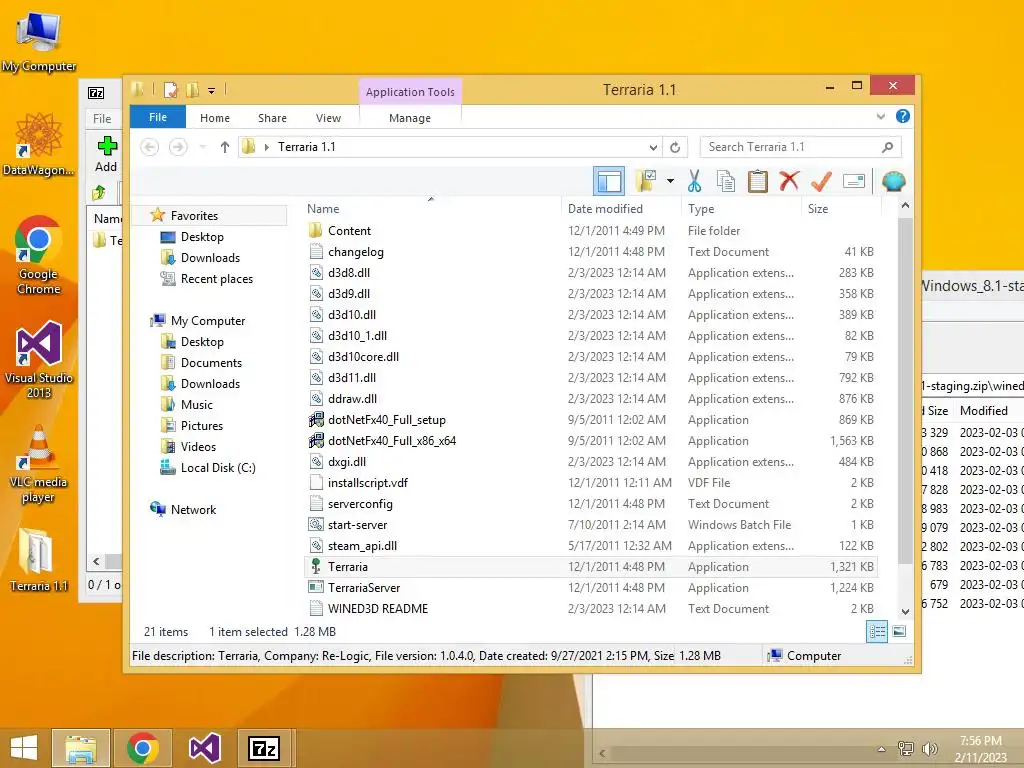Screen dimensions: 1024x768
Task: Click the volume speaker tray icon
Action: 929,748
